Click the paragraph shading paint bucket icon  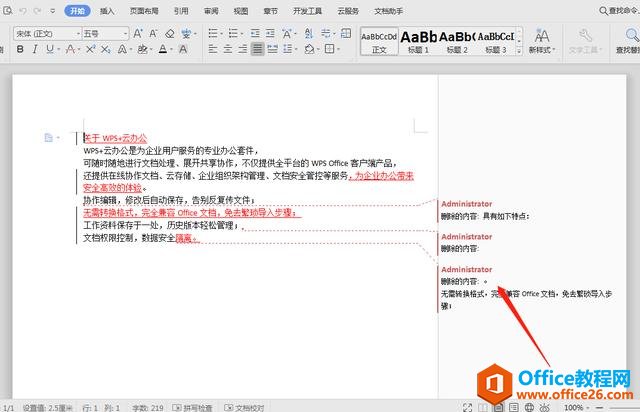click(309, 49)
